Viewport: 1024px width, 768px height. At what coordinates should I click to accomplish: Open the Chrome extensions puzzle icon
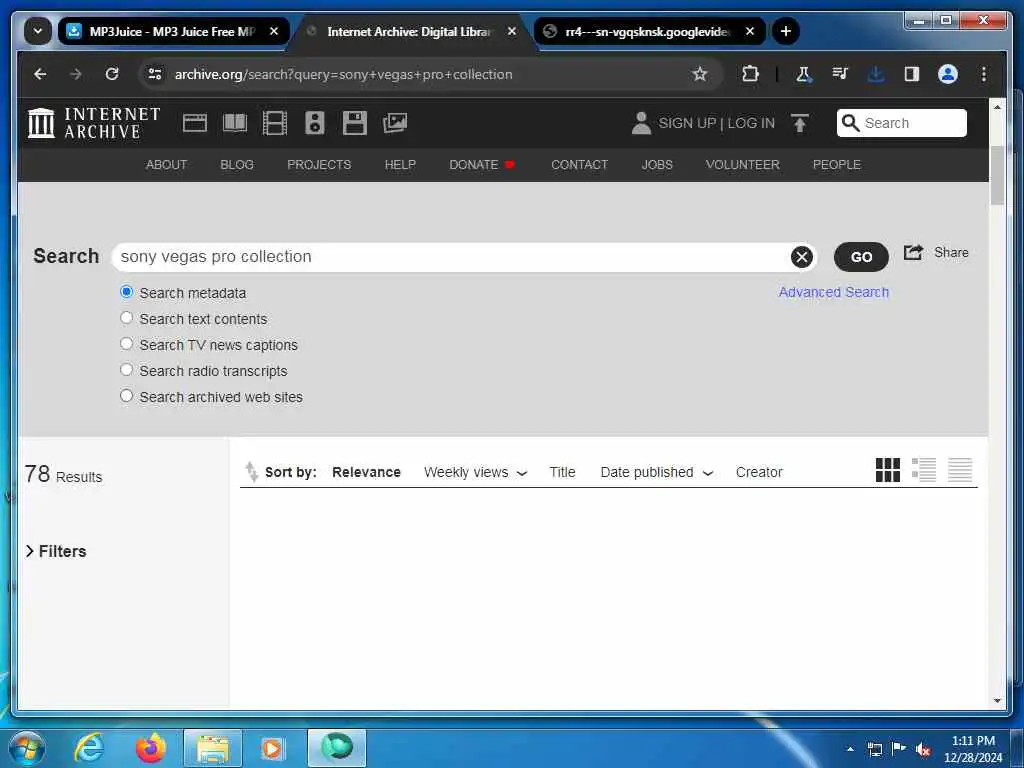click(750, 74)
